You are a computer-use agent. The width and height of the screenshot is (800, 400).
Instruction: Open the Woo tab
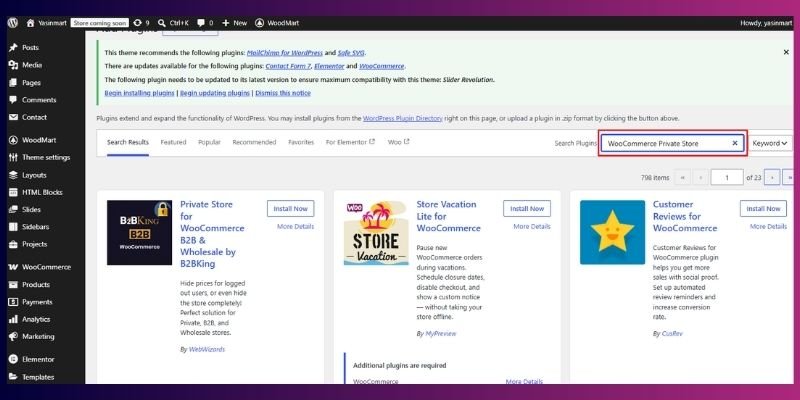click(x=398, y=142)
